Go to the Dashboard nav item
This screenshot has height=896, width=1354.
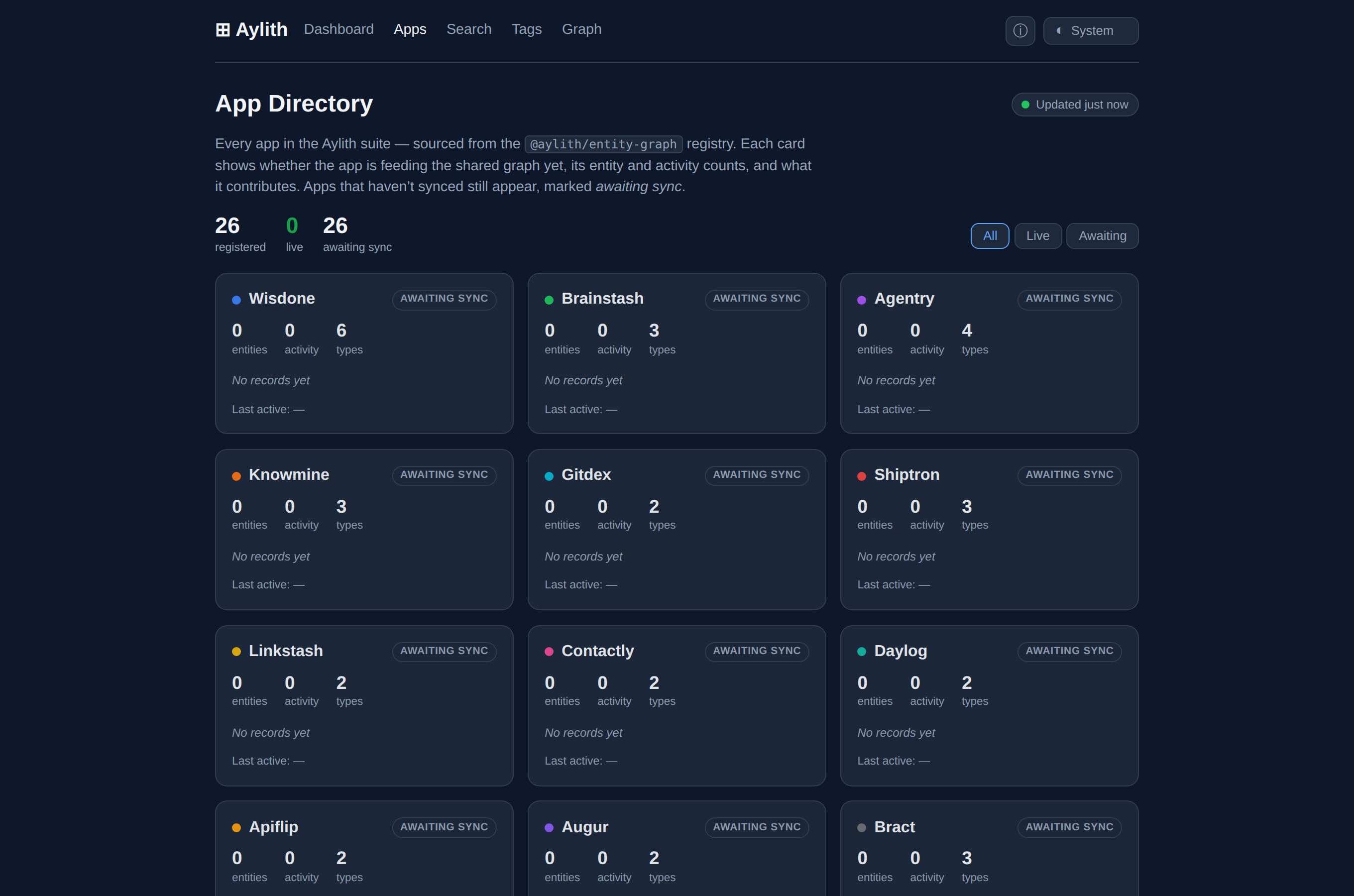(x=338, y=29)
